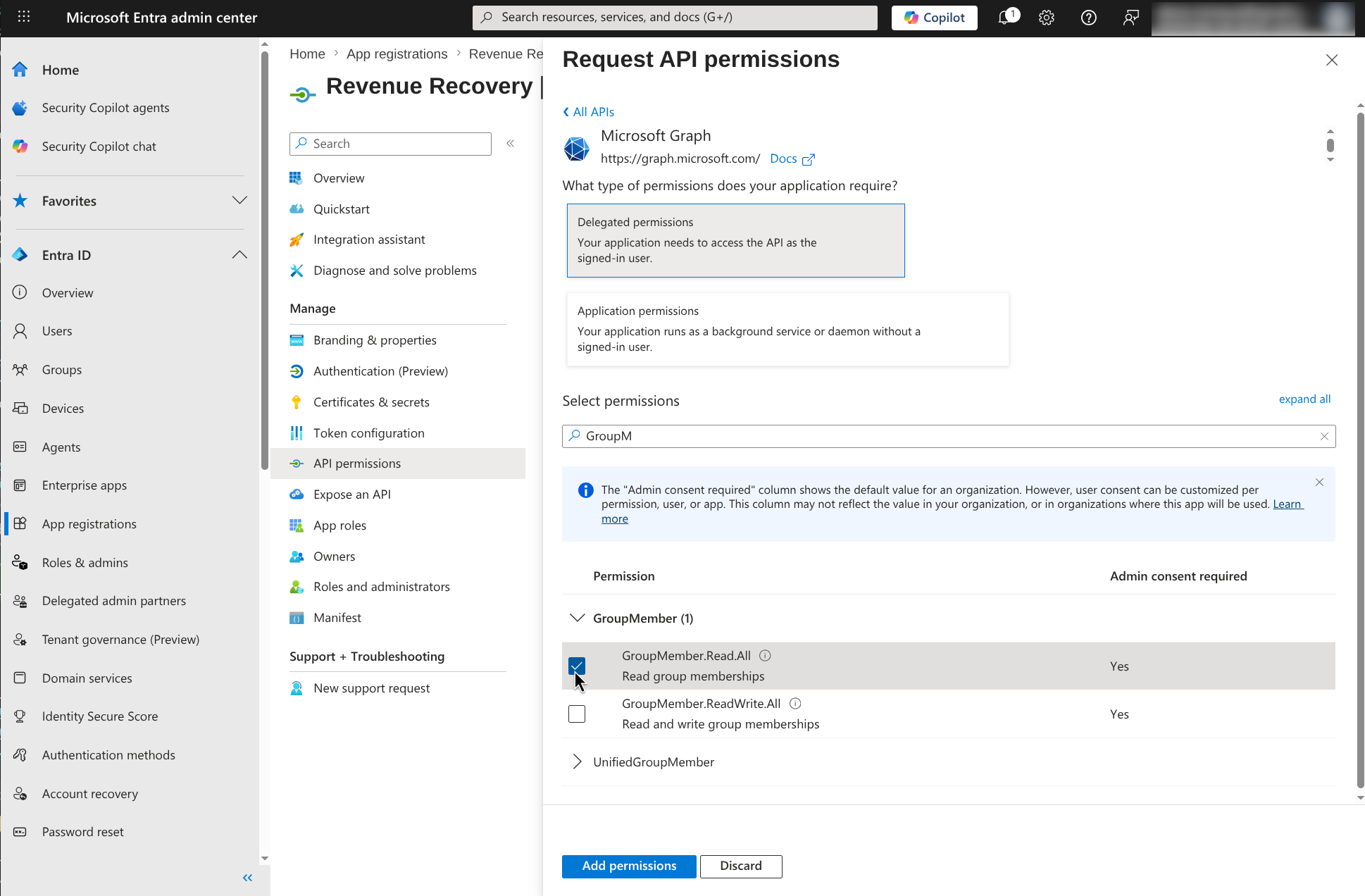Check GroupMember.ReadWrite.All permission
Screen dimensions: 1365x896
click(577, 714)
